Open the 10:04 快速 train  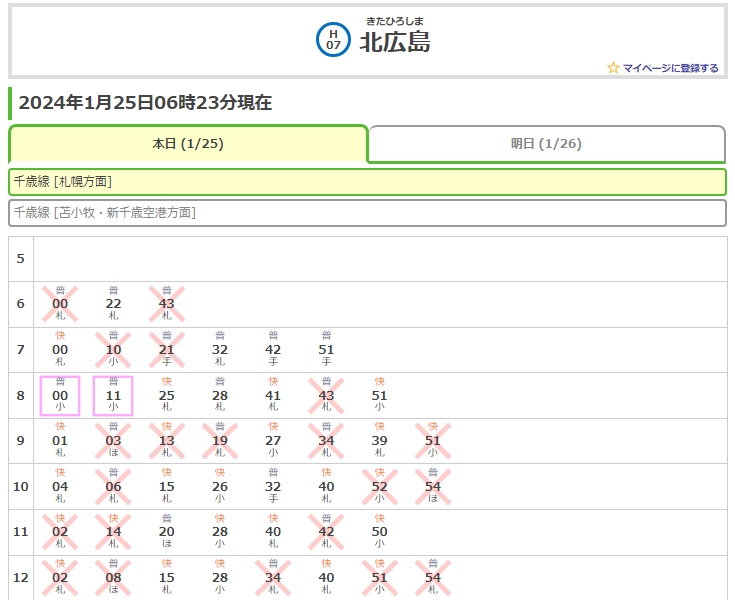(60, 486)
